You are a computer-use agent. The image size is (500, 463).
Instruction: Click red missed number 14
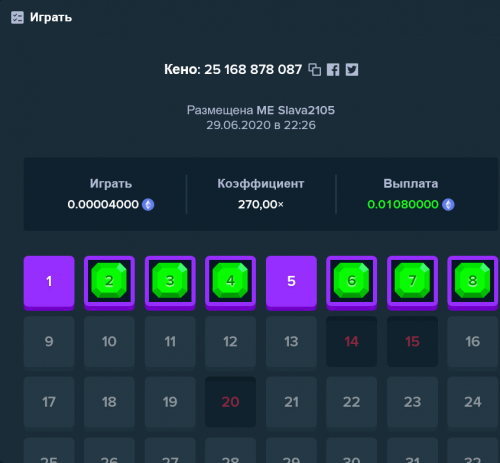coord(352,342)
